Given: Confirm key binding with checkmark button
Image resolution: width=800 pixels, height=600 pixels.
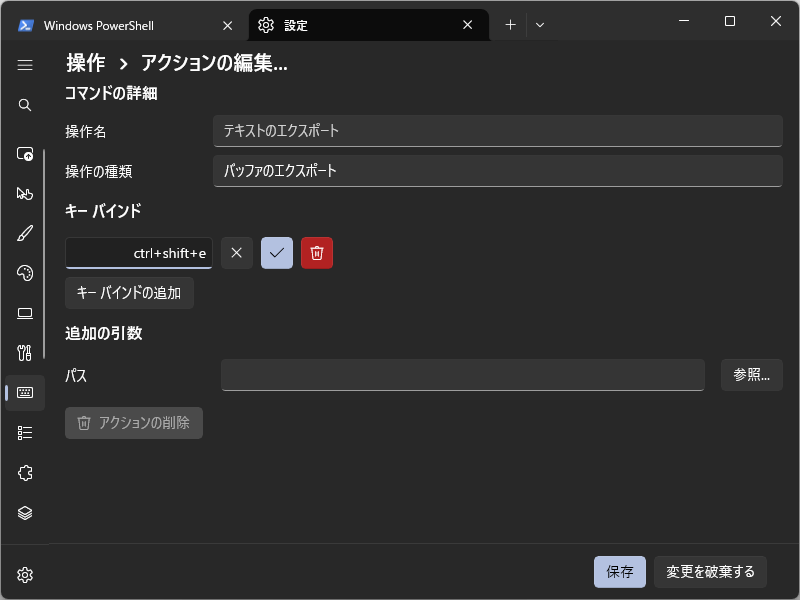Looking at the screenshot, I should coord(277,253).
